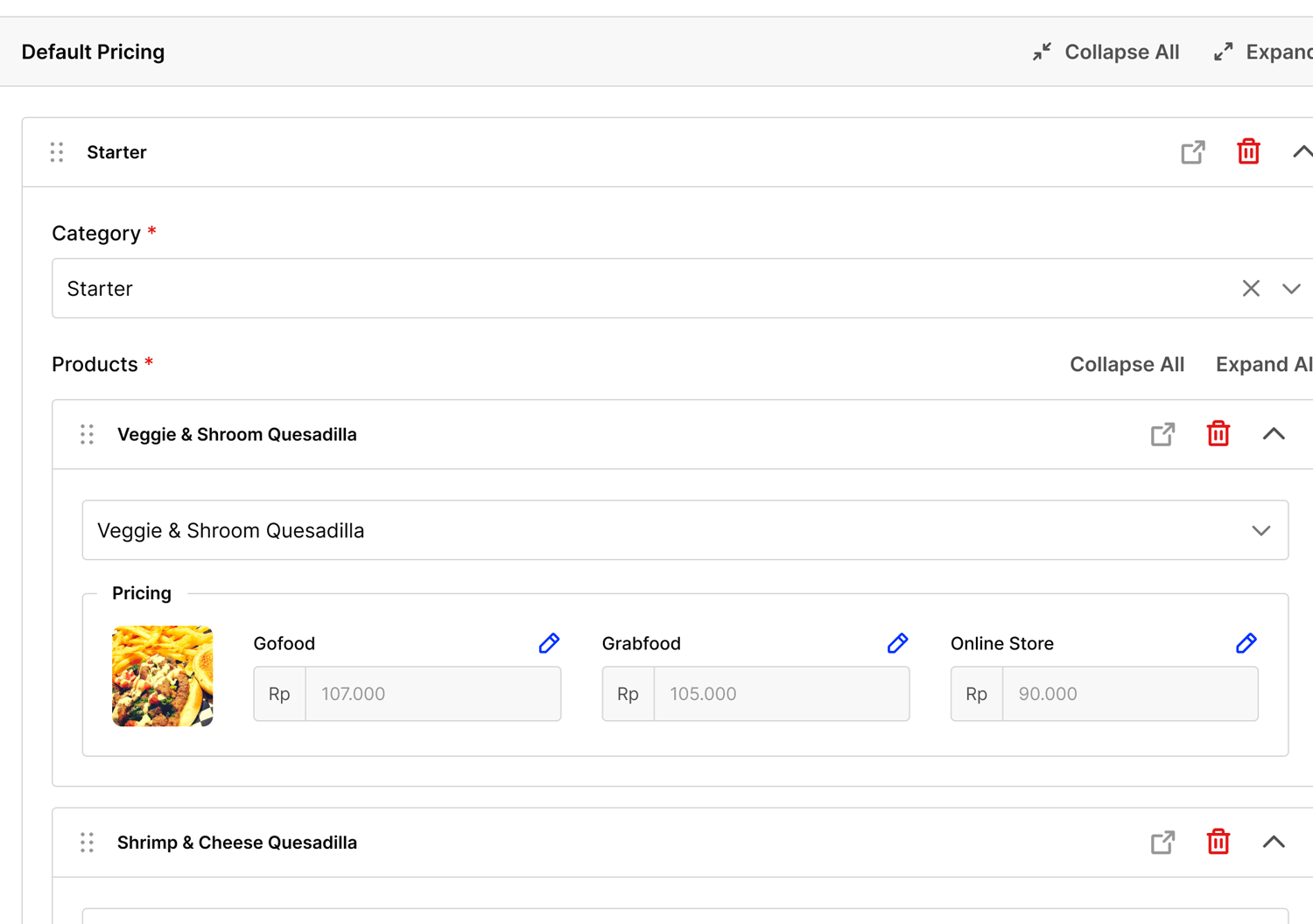1313x924 pixels.
Task: Click the Gofood price input field
Action: pyautogui.click(x=432, y=694)
